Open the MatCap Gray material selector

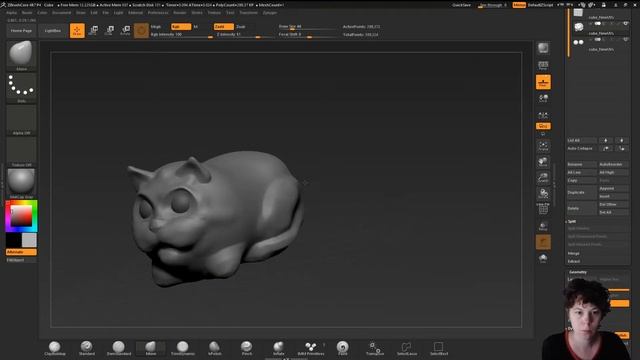pos(21,184)
